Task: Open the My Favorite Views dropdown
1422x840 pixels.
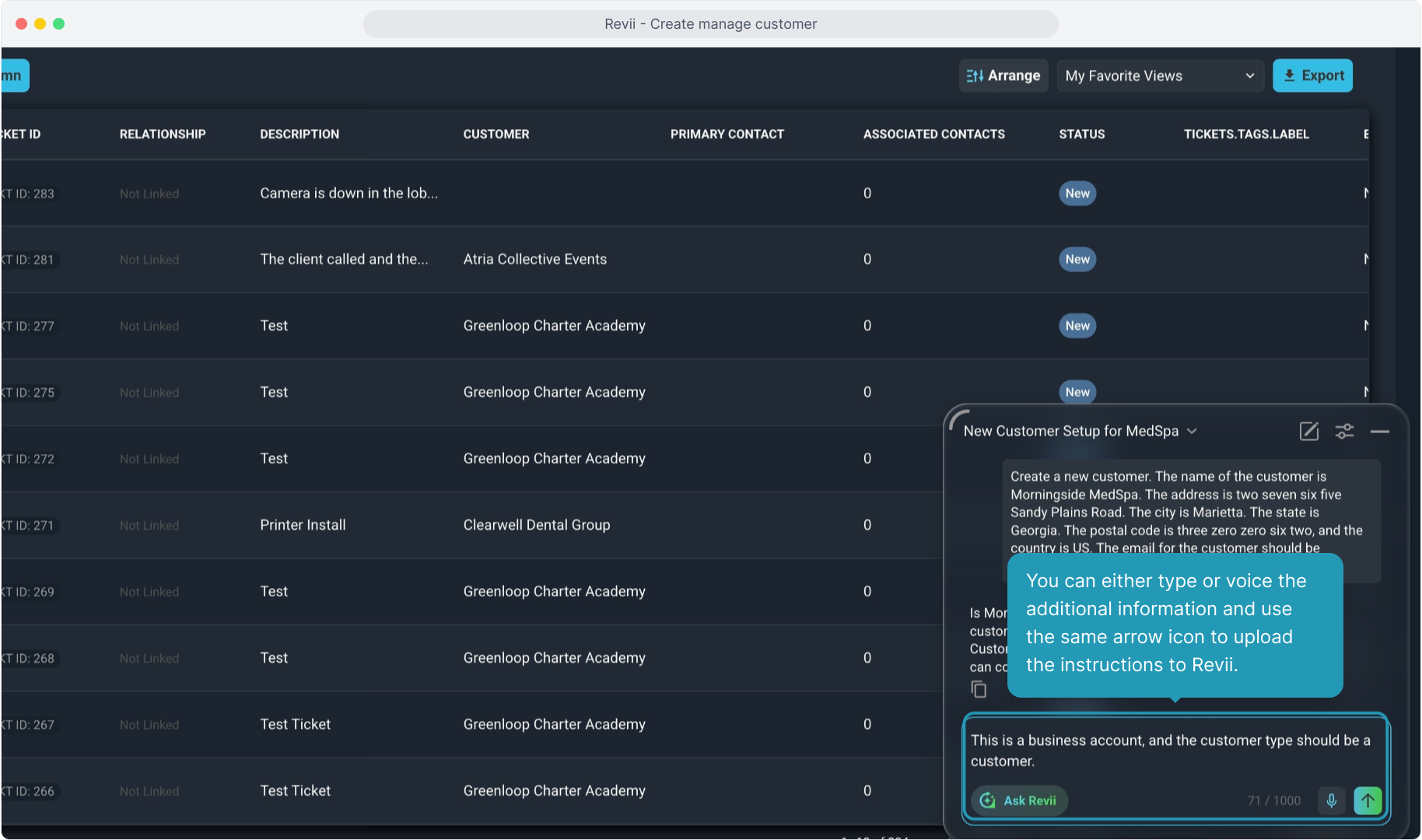Action: coord(1159,75)
